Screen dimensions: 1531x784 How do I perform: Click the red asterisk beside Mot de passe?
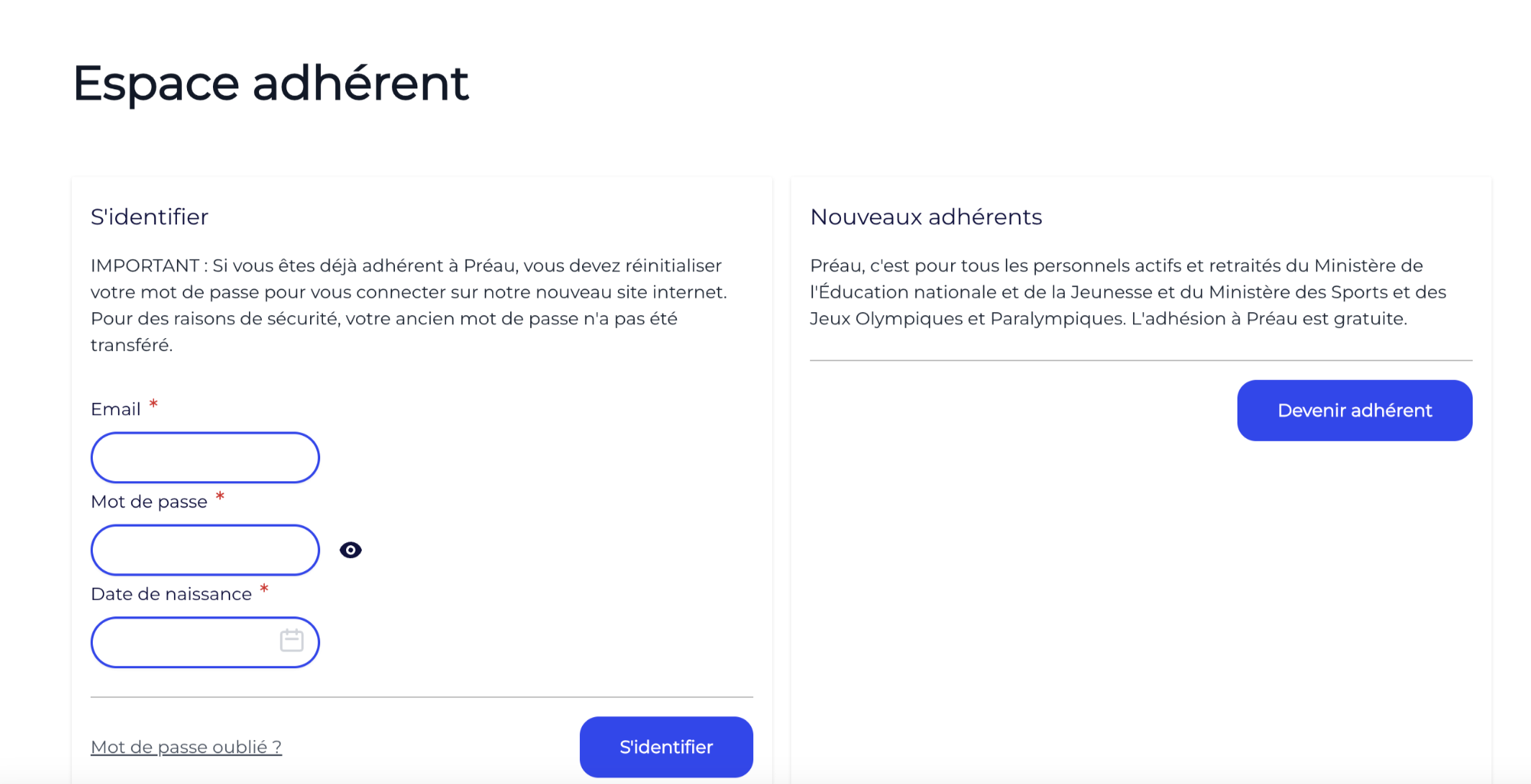(x=220, y=497)
